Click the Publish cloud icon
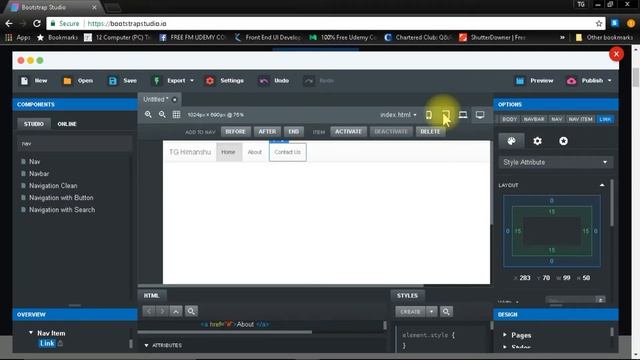This screenshot has height=360, width=640. click(x=571, y=81)
